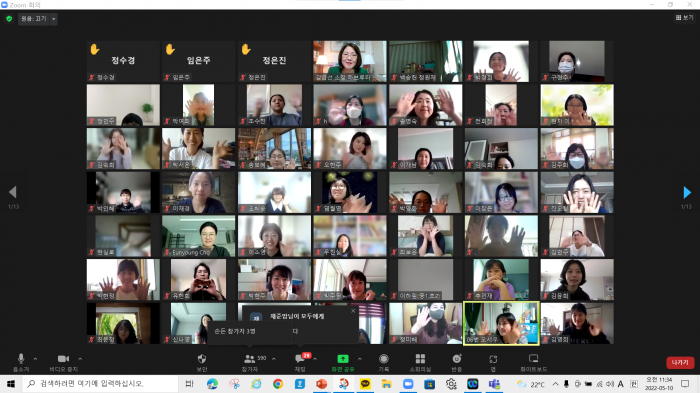Screen dimensions: 700x393
Task: Open the View menu at top right
Action: coord(684,17)
